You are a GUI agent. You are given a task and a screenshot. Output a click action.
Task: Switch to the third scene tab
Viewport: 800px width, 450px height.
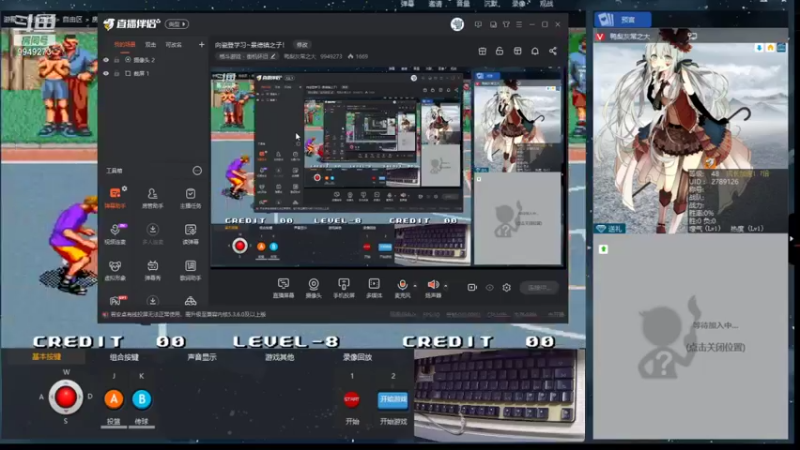(x=173, y=44)
